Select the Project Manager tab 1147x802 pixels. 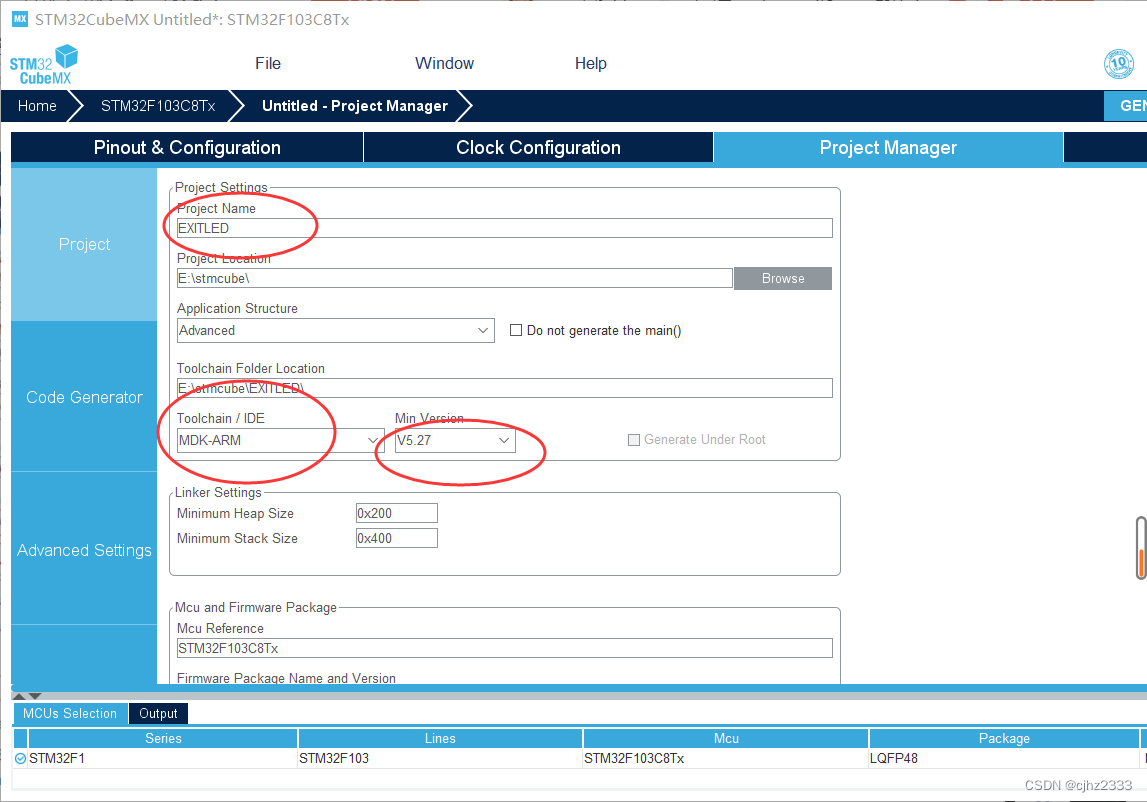click(888, 147)
